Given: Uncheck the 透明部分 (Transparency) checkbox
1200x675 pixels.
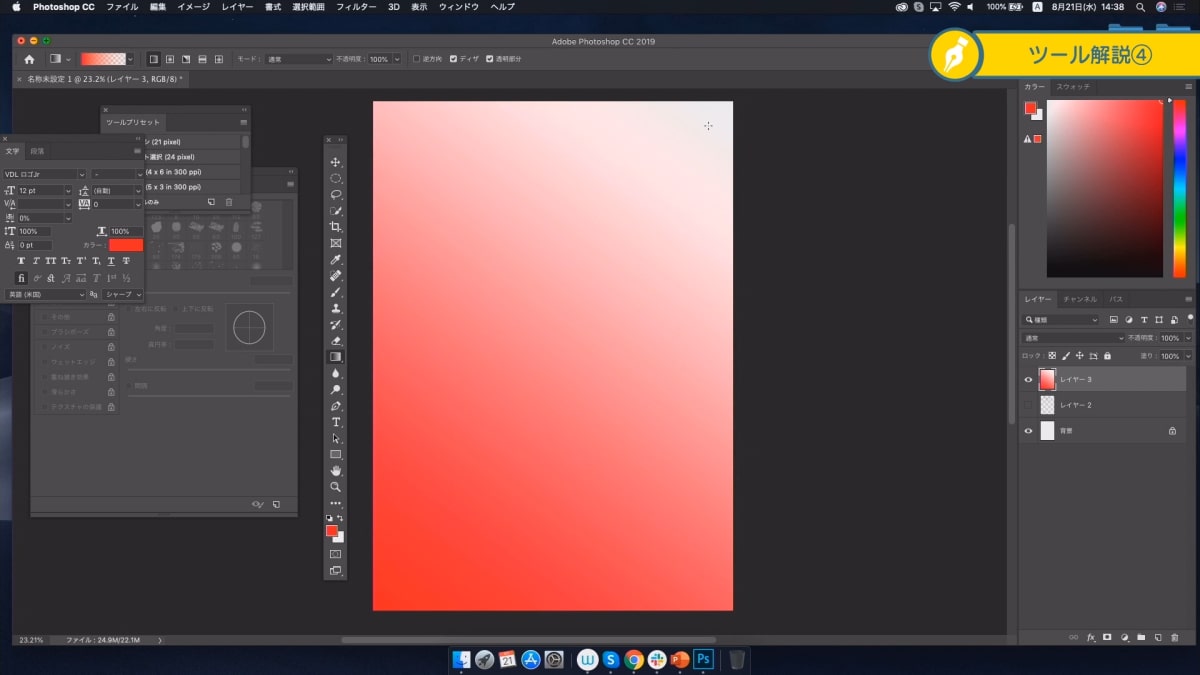Looking at the screenshot, I should (489, 59).
